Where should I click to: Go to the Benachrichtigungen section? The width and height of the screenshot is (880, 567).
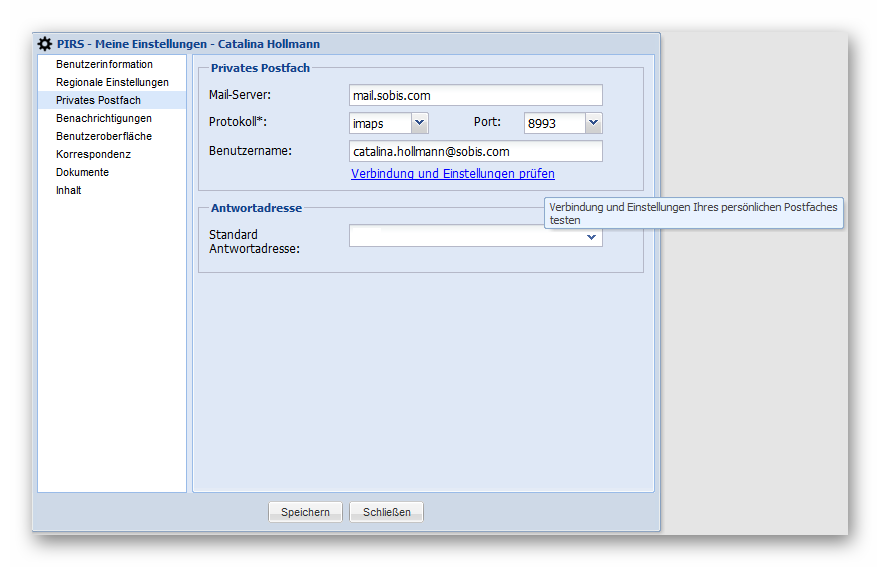104,118
